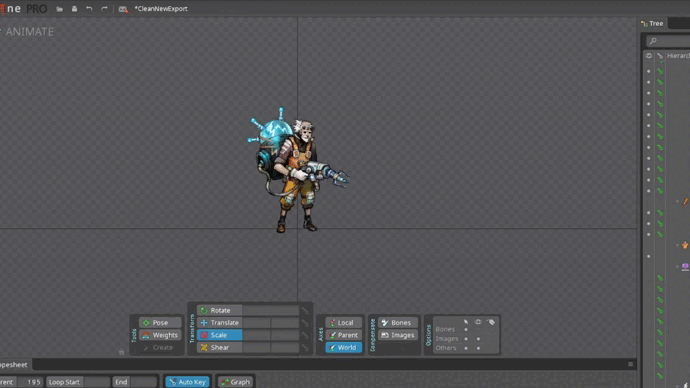The image size is (690, 388).
Task: Save project with the disk icon
Action: (x=74, y=9)
